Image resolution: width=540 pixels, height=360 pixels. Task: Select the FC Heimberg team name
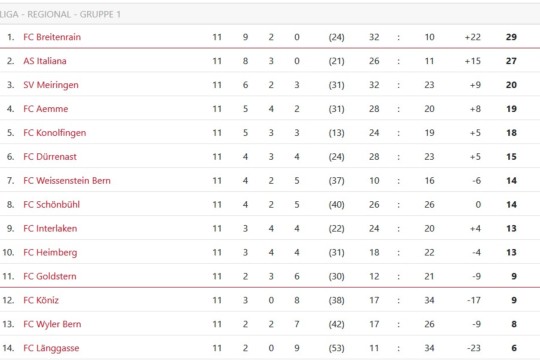(x=50, y=253)
